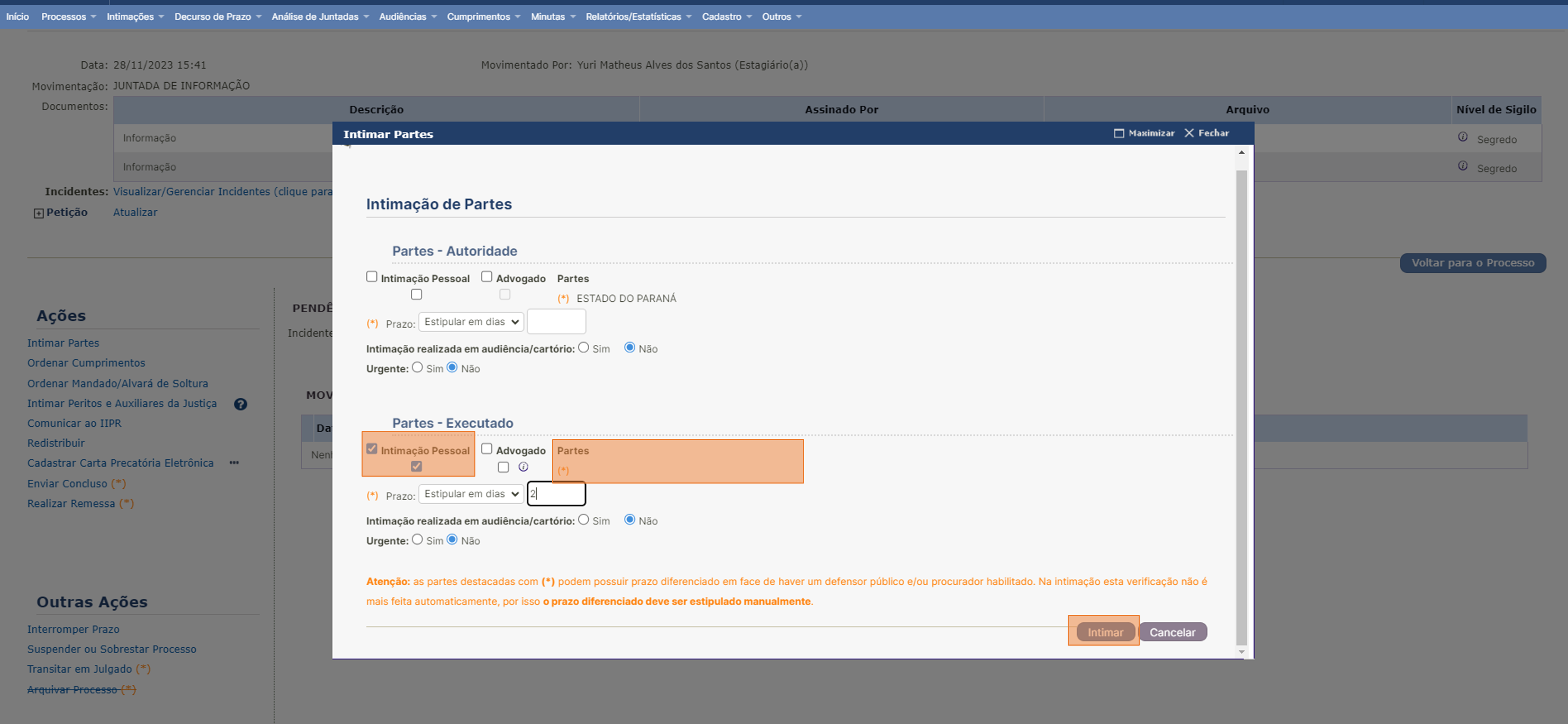Click the ellipsis icon beside Cadastrar Carta Precatória
Image resolution: width=1568 pixels, height=724 pixels.
click(x=235, y=463)
